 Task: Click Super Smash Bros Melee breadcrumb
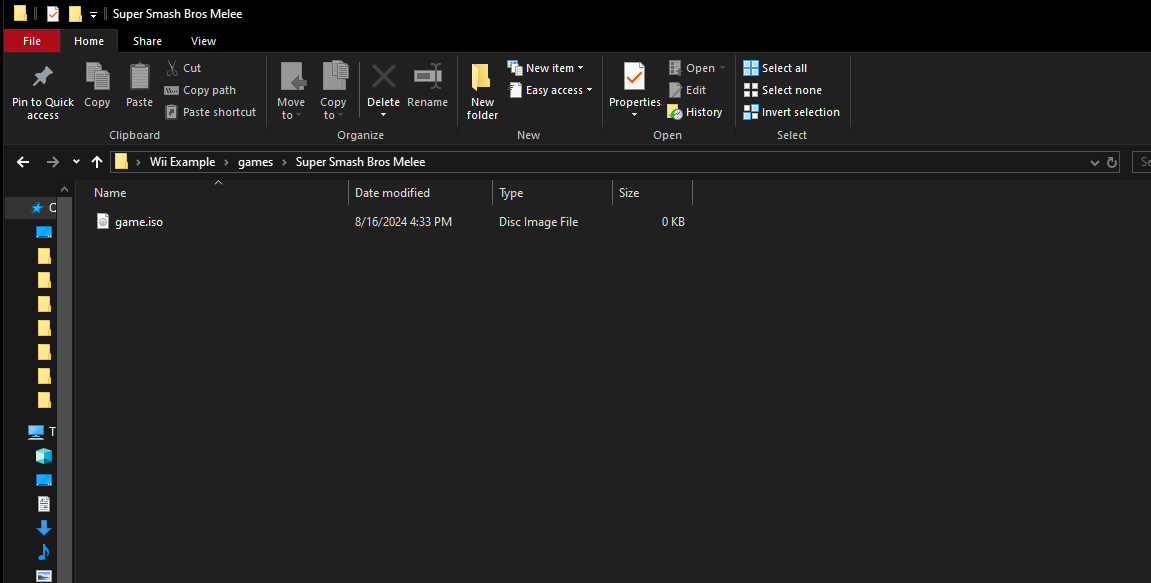point(360,162)
